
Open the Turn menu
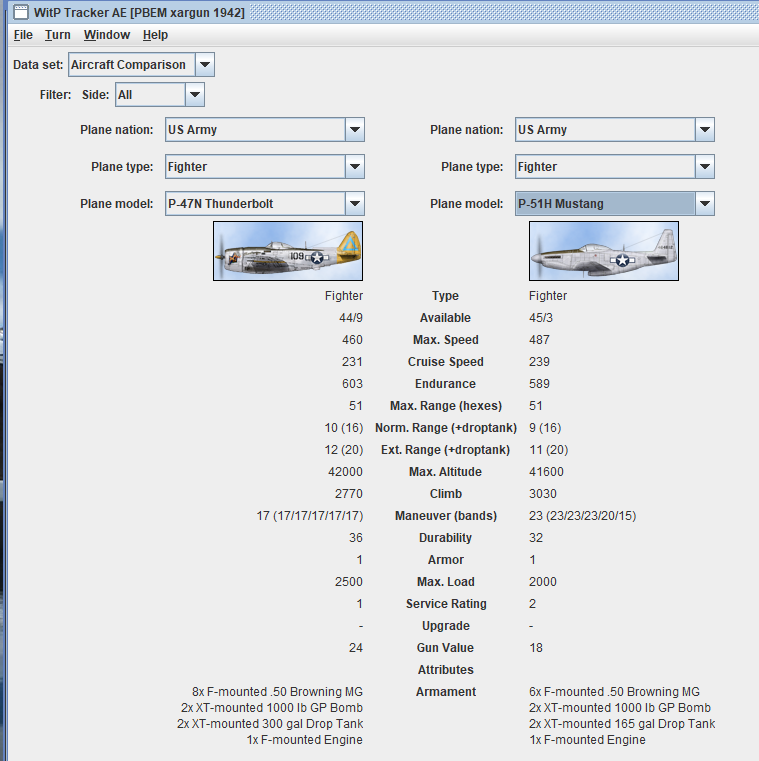pyautogui.click(x=58, y=35)
